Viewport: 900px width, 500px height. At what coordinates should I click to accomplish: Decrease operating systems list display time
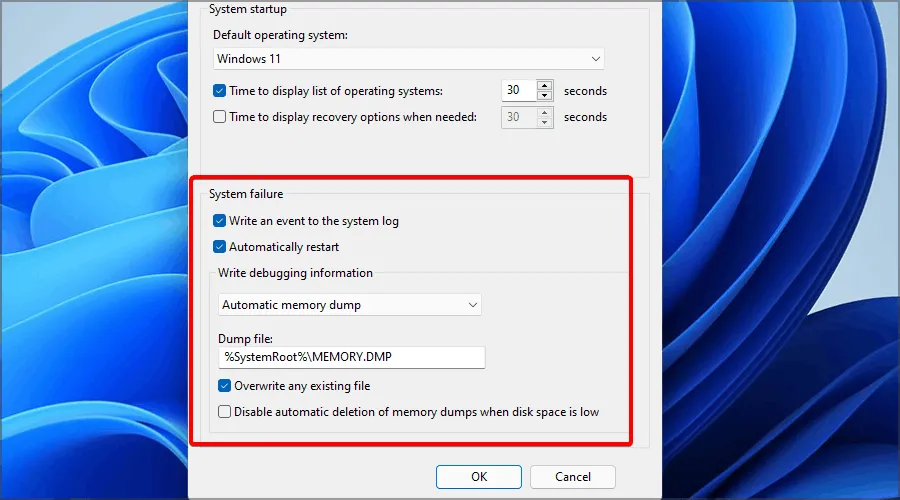[544, 96]
